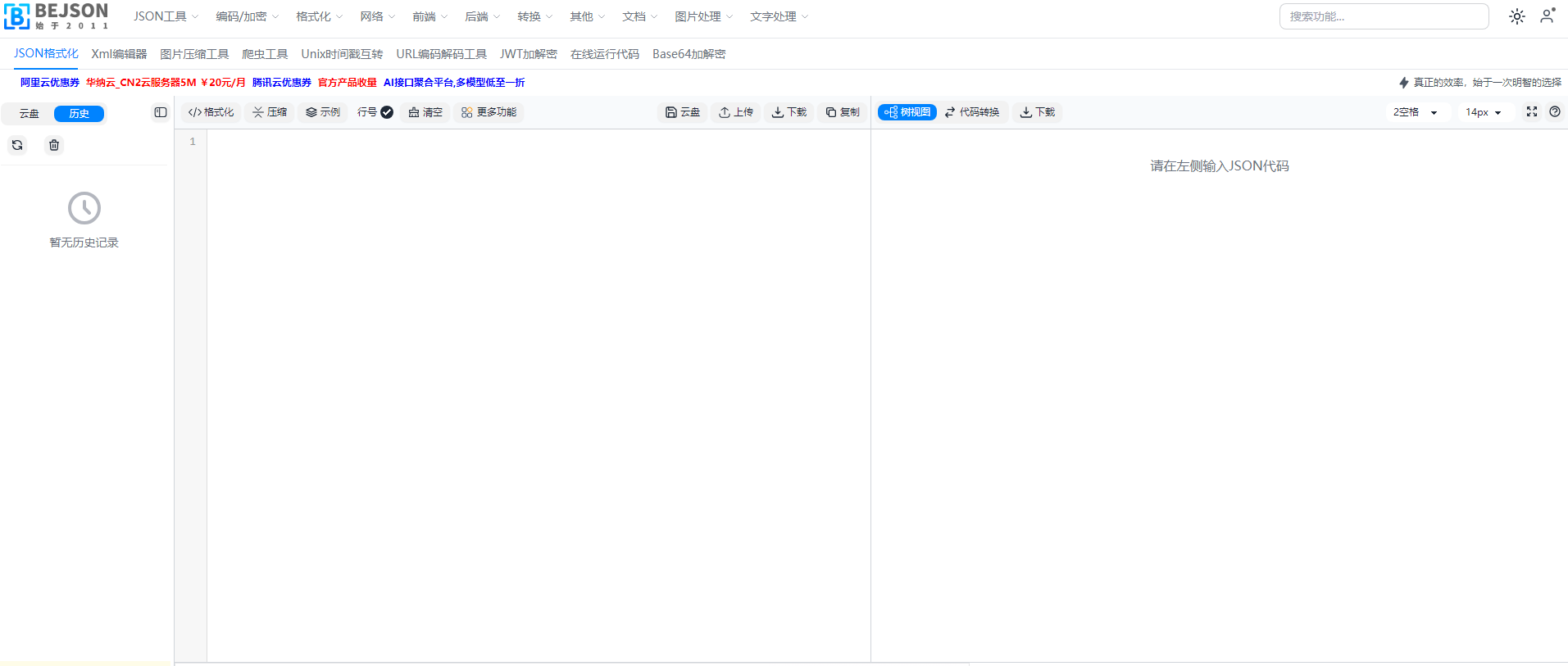Screen dimensions: 1568x666
Task: Toggle the 行号 line number checkbox
Action: coord(386,112)
